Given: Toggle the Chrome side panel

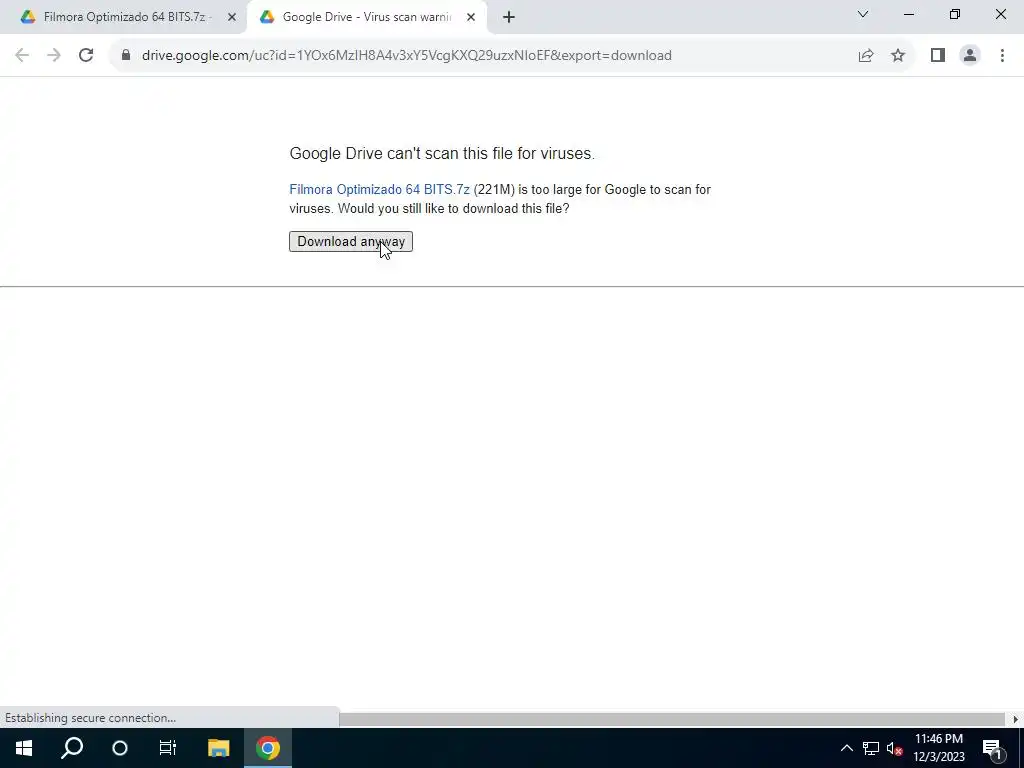Looking at the screenshot, I should [x=938, y=56].
